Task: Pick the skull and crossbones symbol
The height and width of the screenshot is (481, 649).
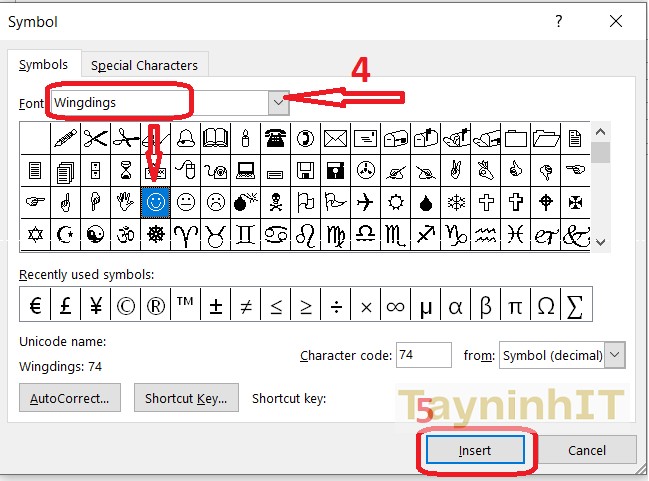Action: pyautogui.click(x=275, y=202)
